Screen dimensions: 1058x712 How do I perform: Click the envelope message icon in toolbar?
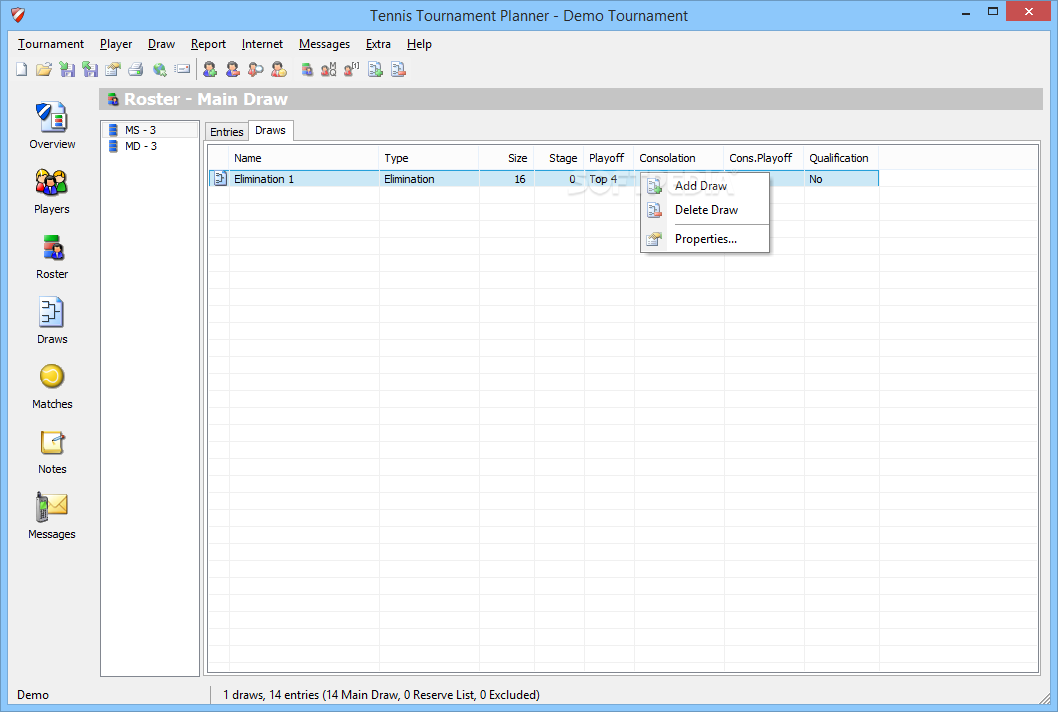(182, 70)
